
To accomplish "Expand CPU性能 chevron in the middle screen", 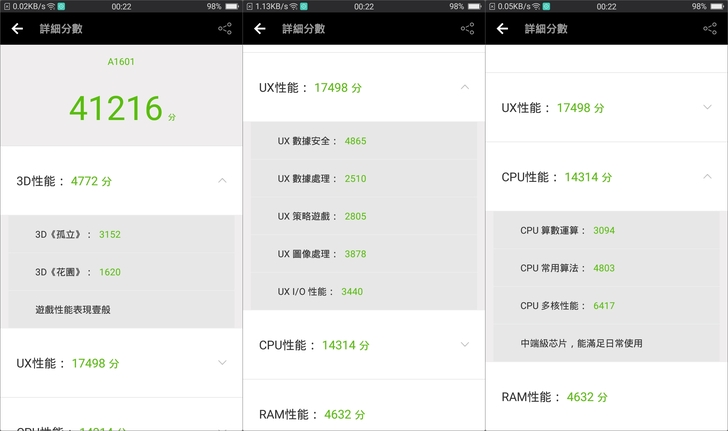I will (x=465, y=345).
